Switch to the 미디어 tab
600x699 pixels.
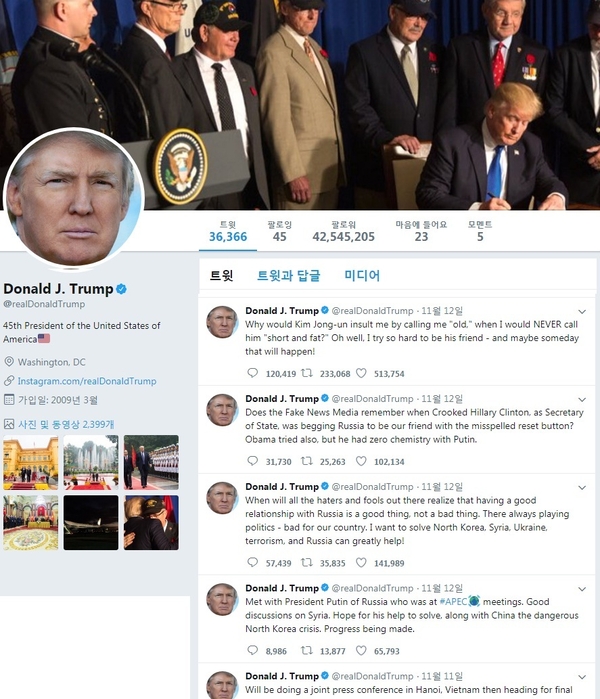tap(362, 275)
